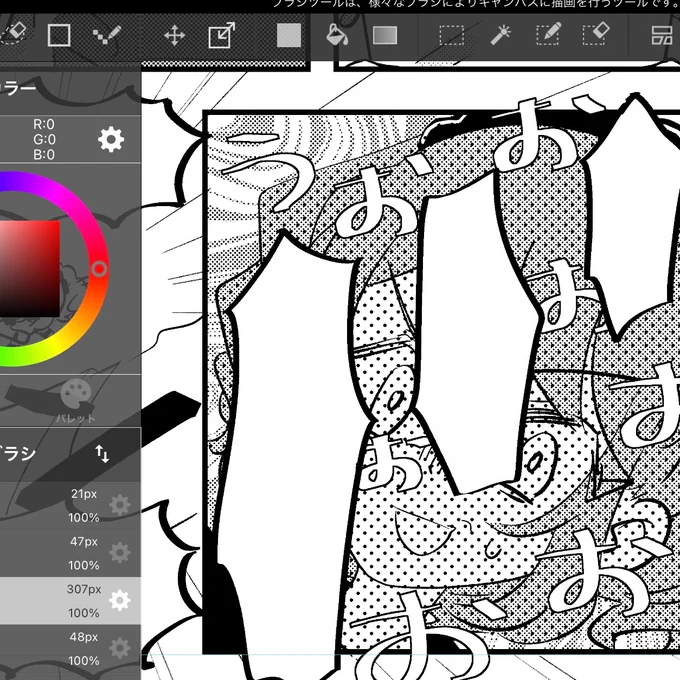
Task: Select the selection eraser tool
Action: pos(596,34)
